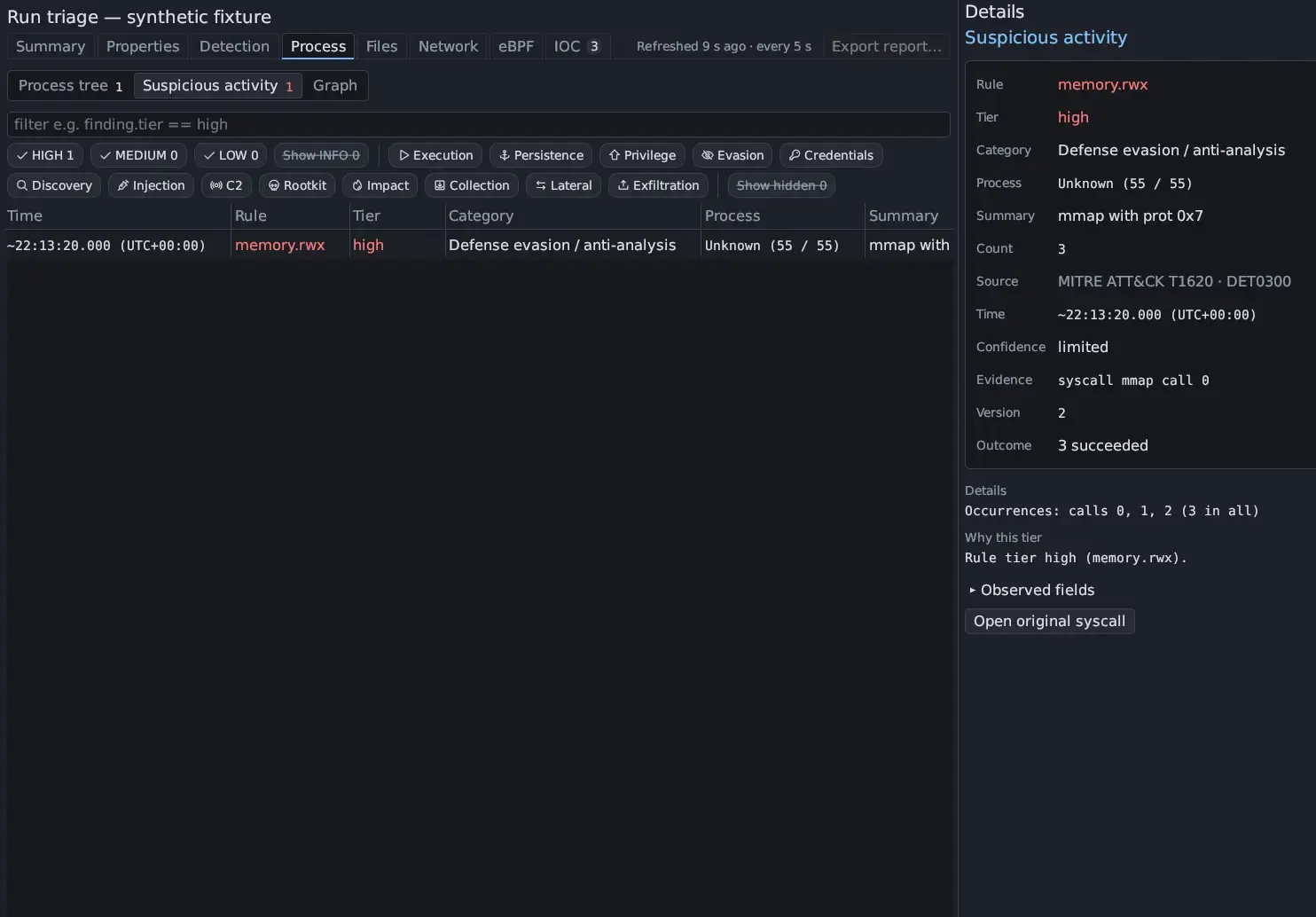1316x917 pixels.
Task: Toggle the MEDIUM 0 severity filter
Action: pos(138,155)
